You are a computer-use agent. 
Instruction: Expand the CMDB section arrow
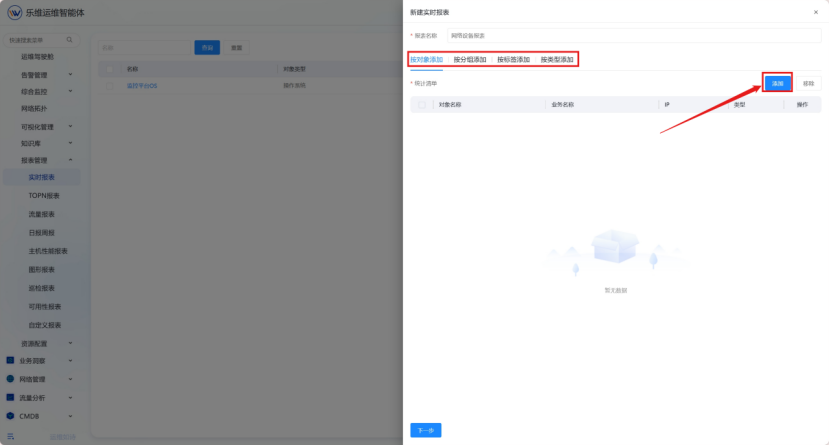(x=70, y=416)
